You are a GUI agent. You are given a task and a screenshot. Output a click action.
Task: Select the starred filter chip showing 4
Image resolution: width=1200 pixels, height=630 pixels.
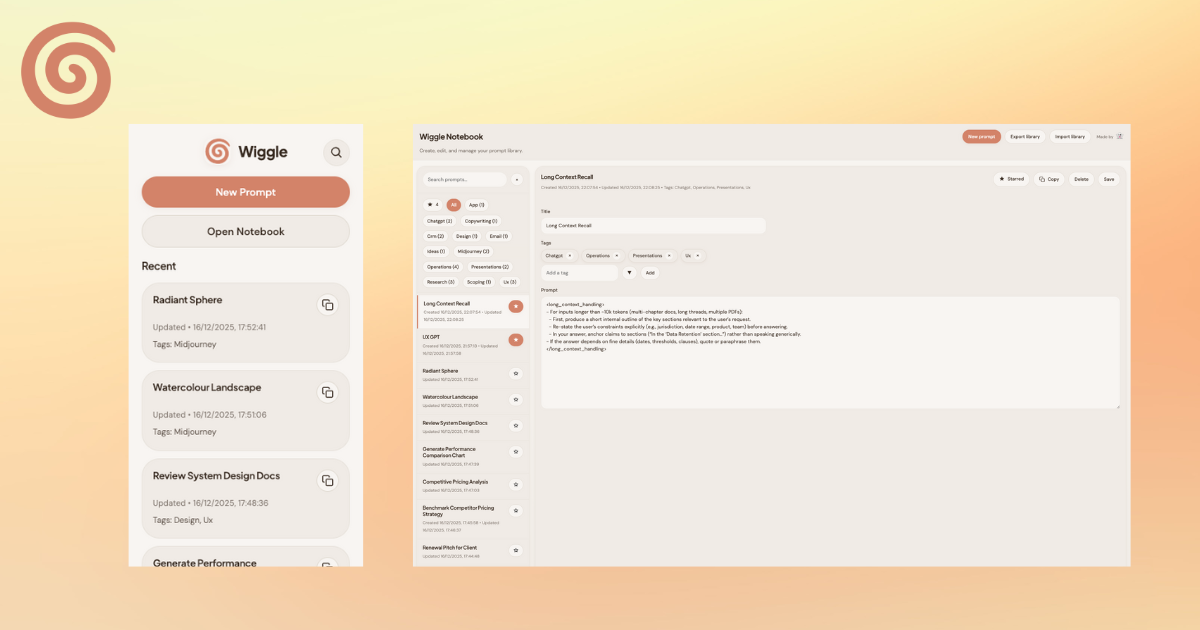click(433, 205)
